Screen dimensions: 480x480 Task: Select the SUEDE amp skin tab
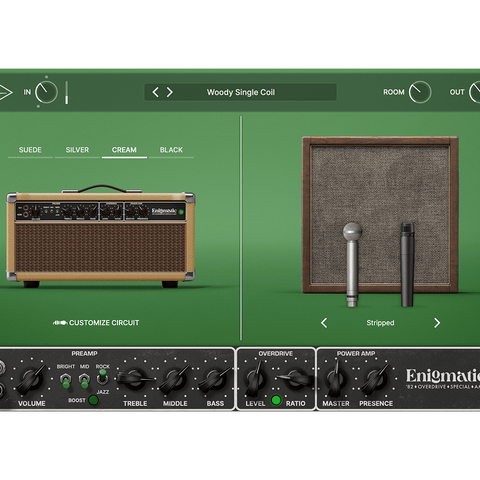(x=30, y=150)
